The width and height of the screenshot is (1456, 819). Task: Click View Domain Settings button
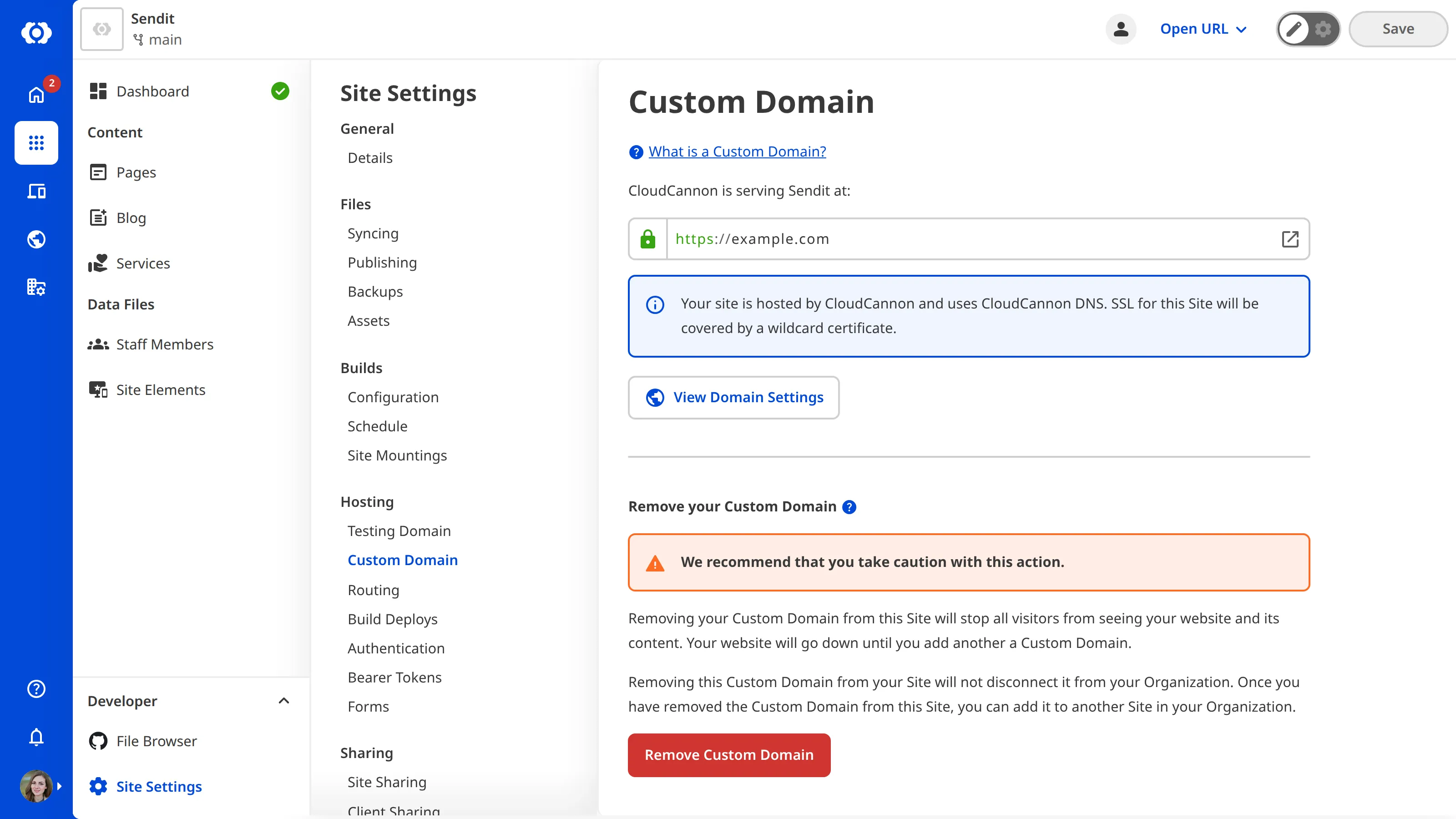pos(733,397)
